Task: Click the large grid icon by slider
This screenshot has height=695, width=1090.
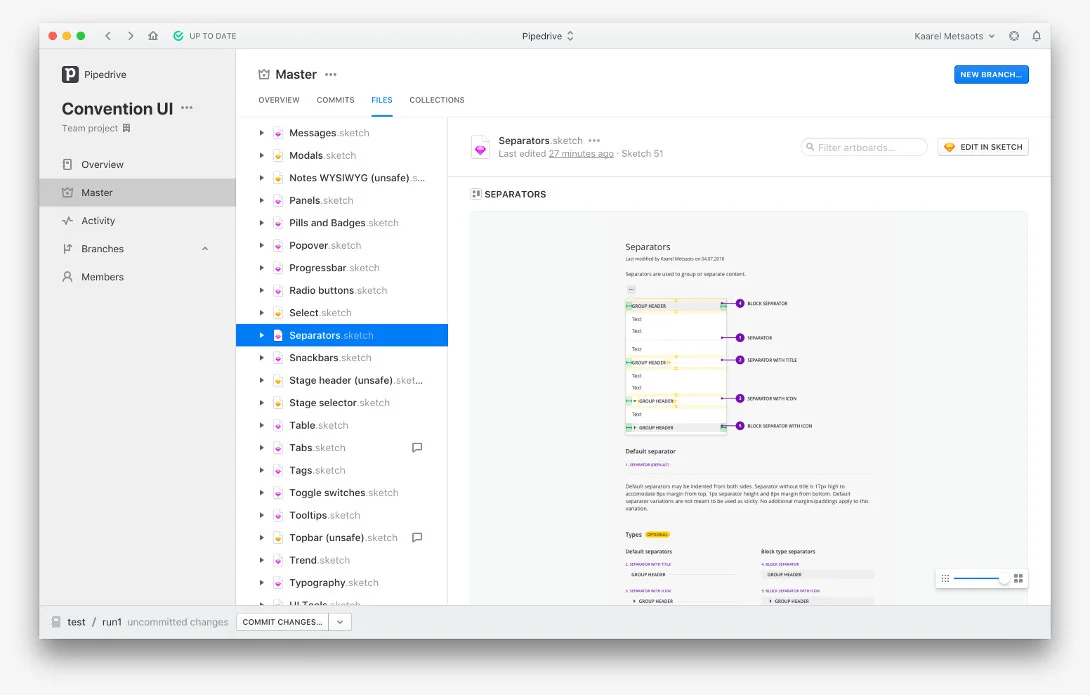Action: pos(1018,578)
